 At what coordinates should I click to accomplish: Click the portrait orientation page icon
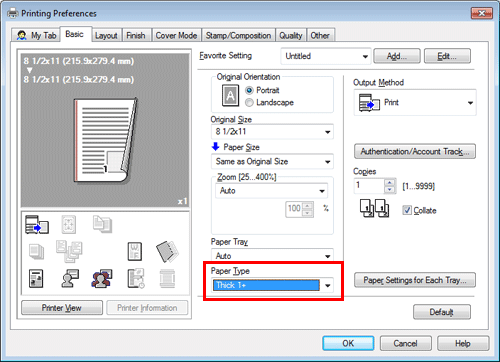tap(230, 95)
